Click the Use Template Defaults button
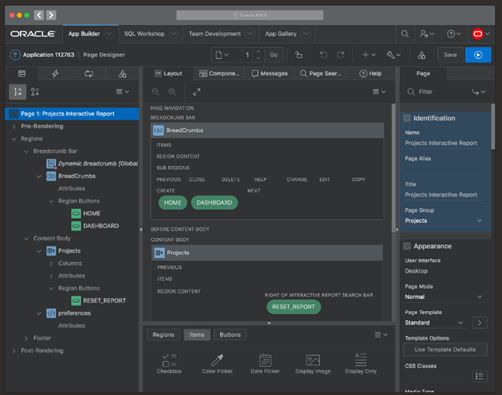502x395 pixels. 445,350
